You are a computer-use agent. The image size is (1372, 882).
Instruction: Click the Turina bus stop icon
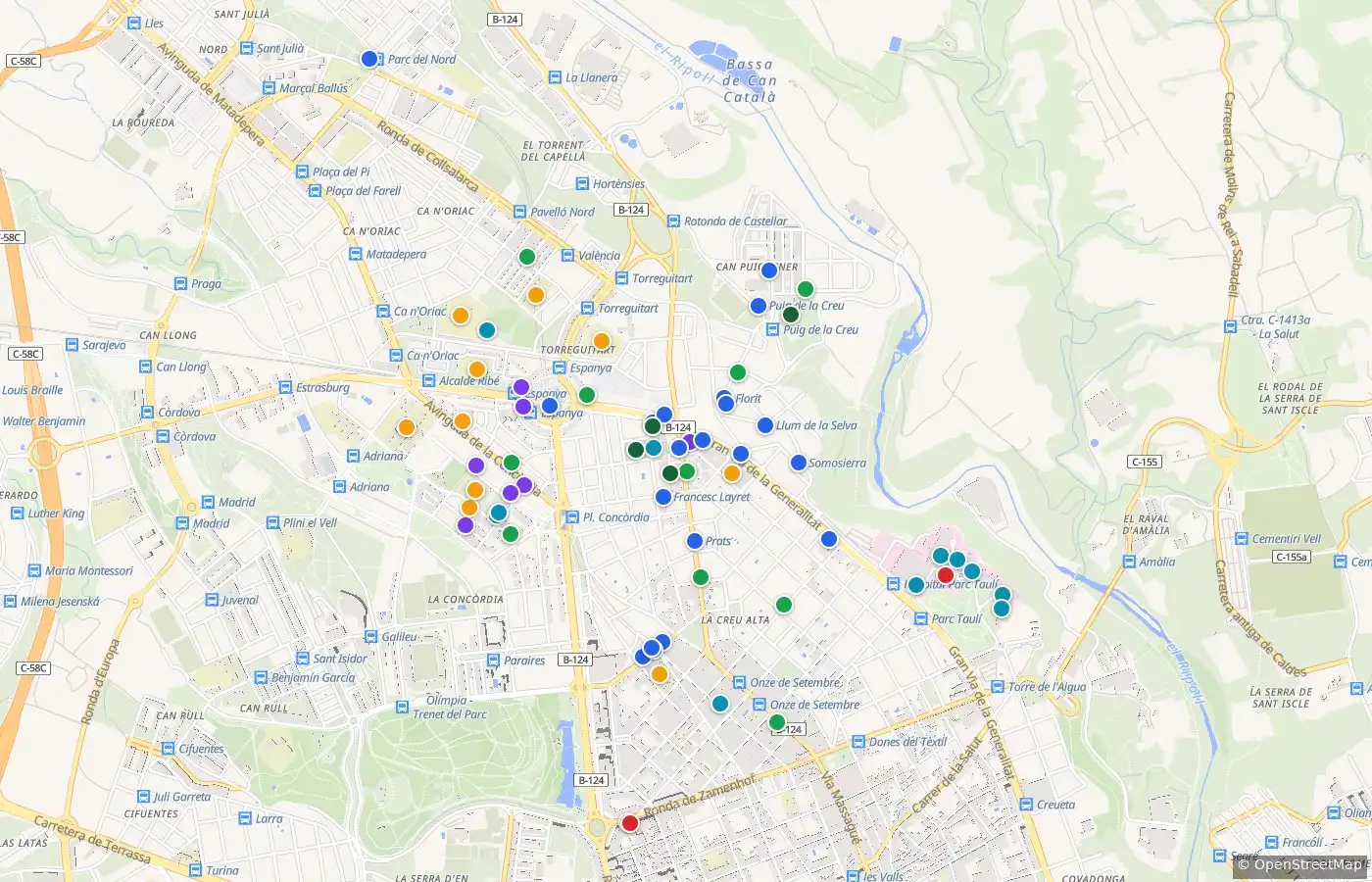pos(195,870)
